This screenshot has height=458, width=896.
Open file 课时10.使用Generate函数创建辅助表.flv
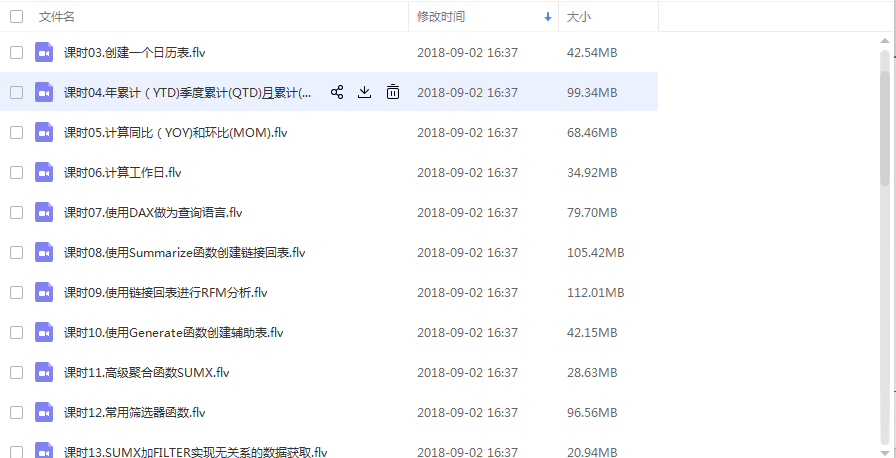174,332
